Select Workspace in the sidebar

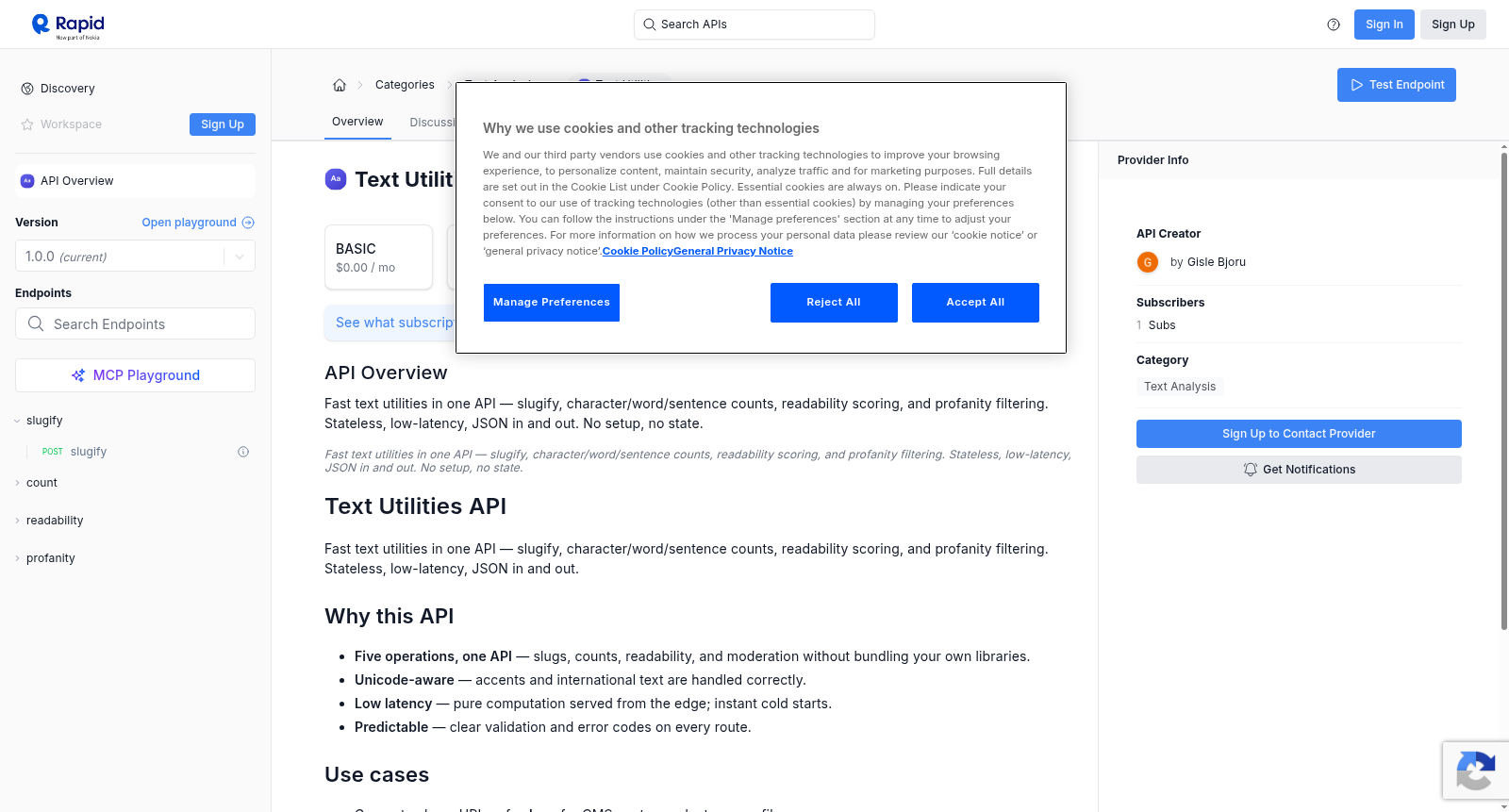click(71, 124)
